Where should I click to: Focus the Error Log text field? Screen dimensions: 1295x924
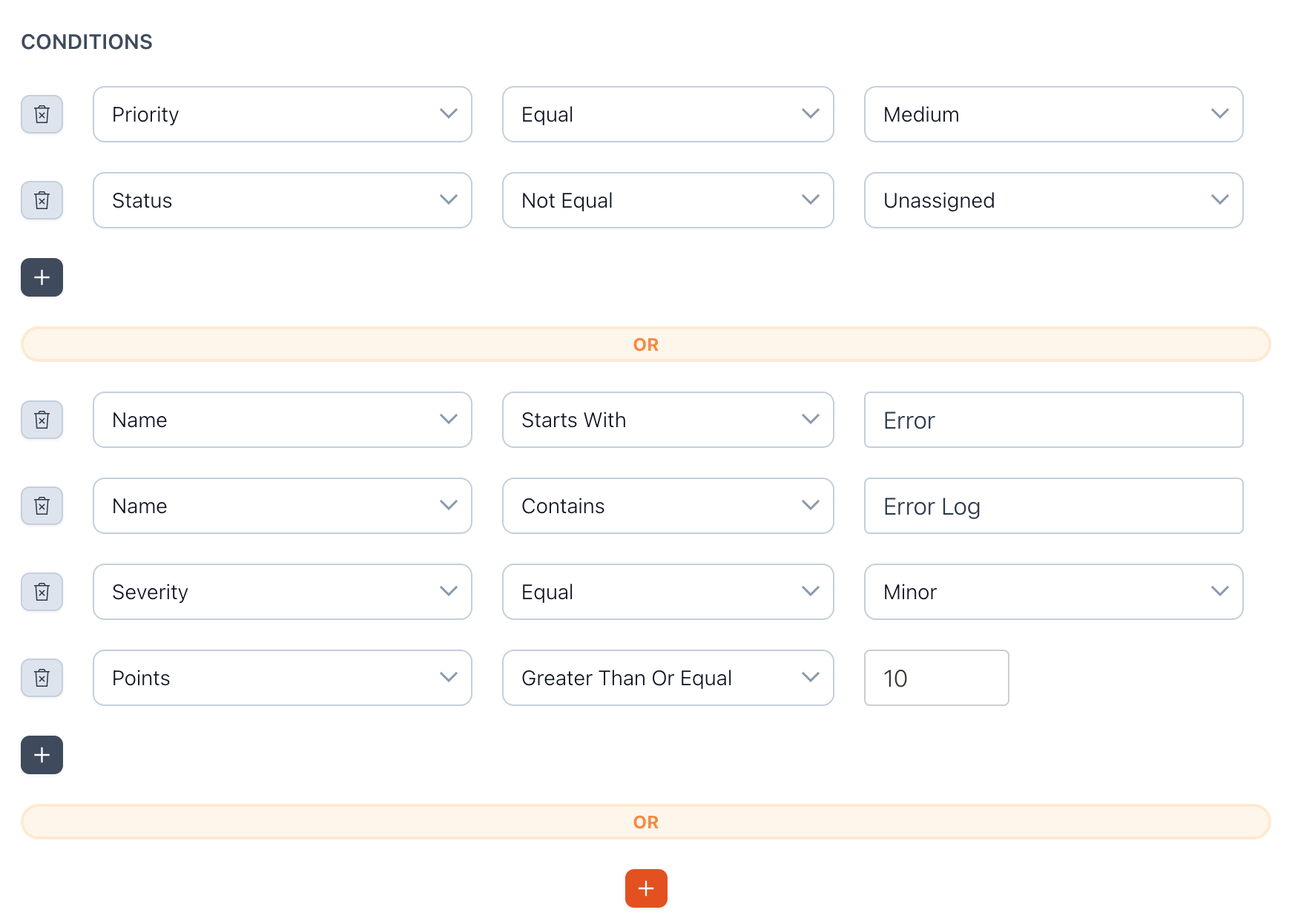click(x=1053, y=506)
